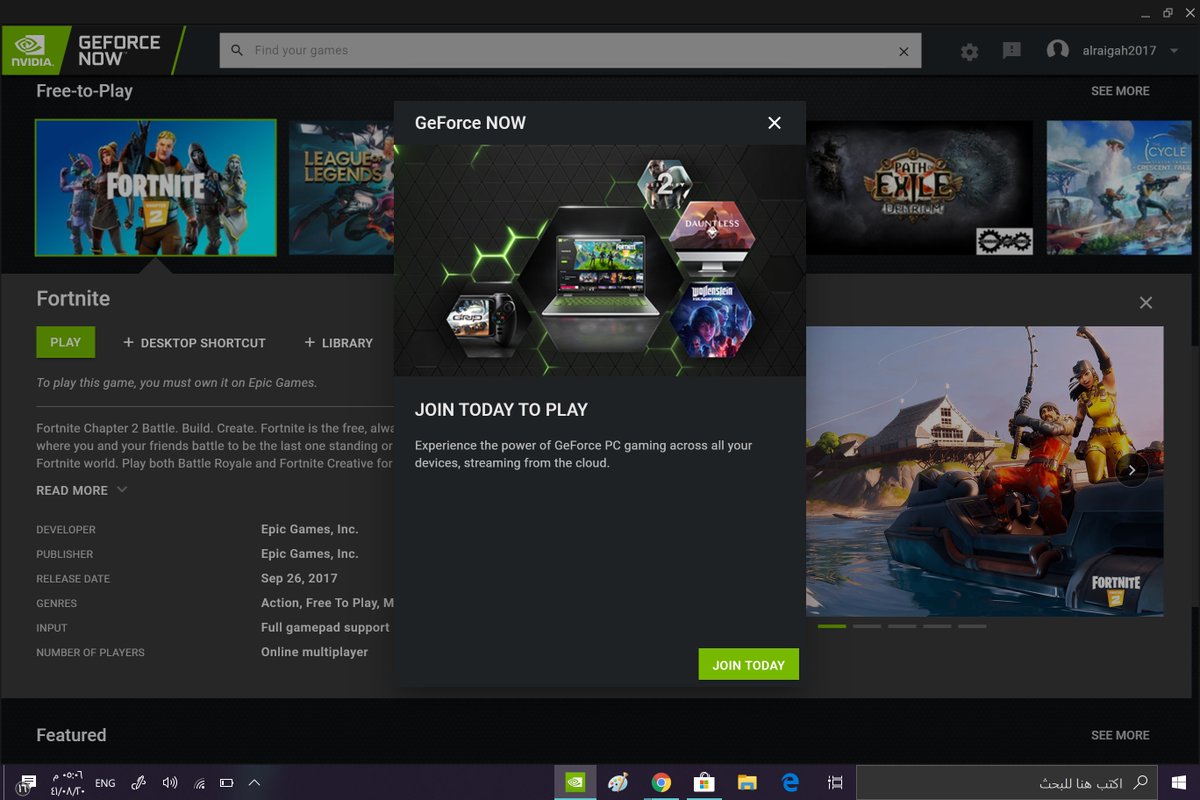Click the battery tray icon
Viewport: 1200px width, 800px height.
[x=227, y=783]
